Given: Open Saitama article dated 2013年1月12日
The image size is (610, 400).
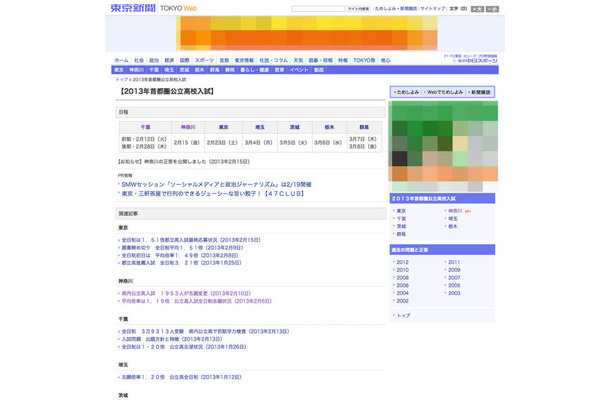Looking at the screenshot, I should coord(181,377).
